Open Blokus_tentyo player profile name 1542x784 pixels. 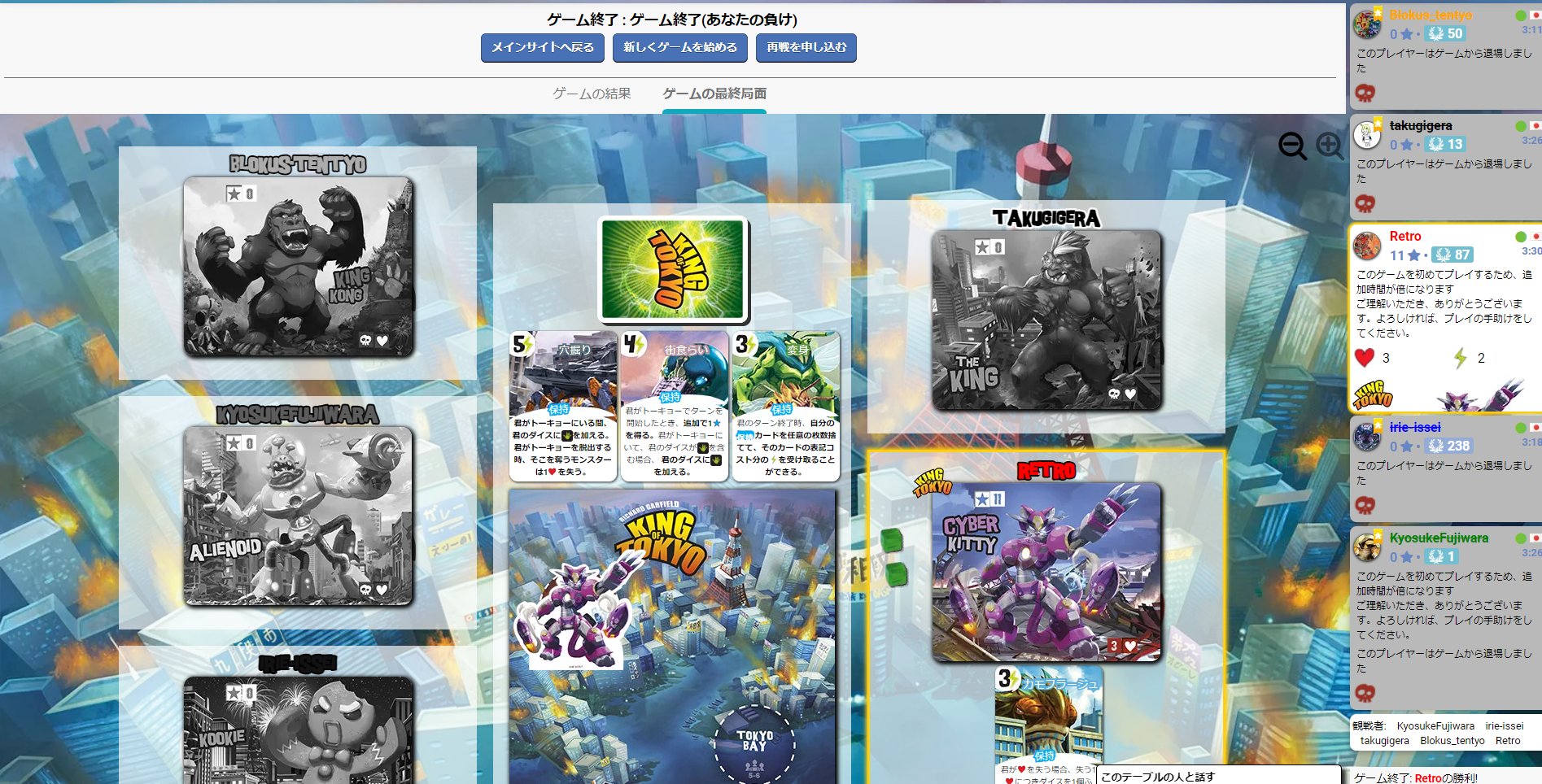(1430, 15)
